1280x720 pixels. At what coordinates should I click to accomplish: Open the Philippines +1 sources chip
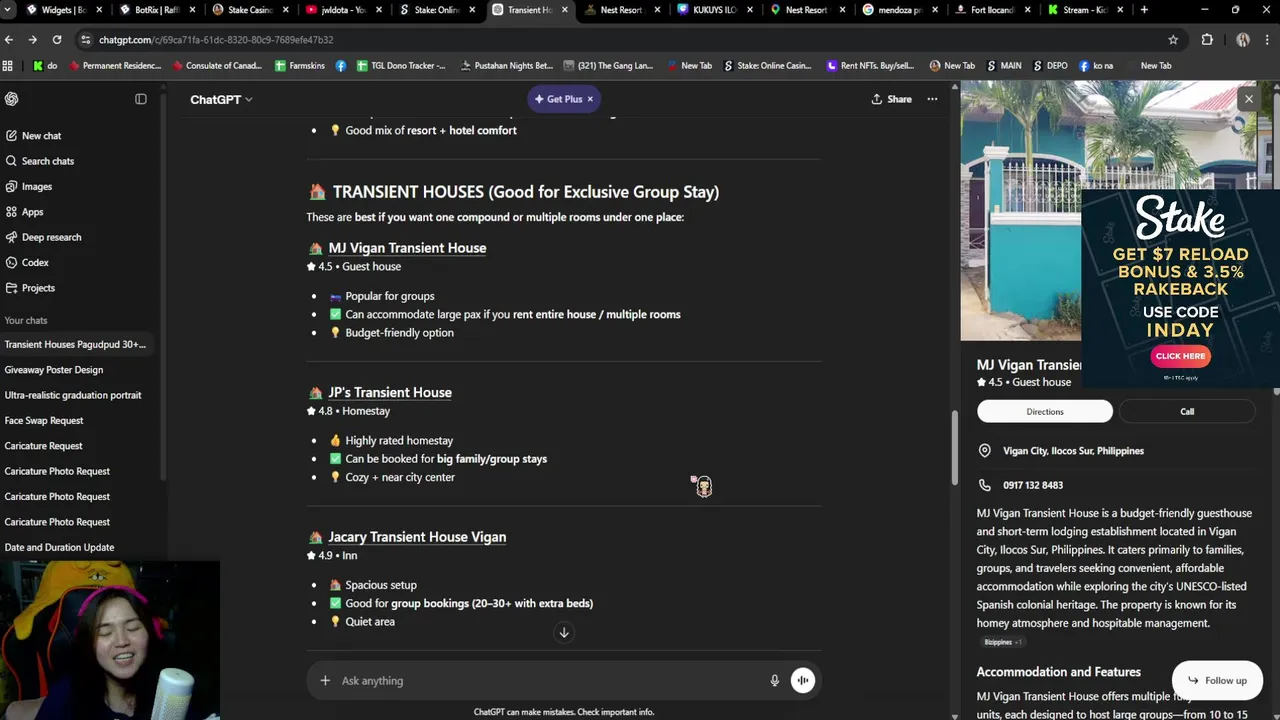(x=1002, y=642)
